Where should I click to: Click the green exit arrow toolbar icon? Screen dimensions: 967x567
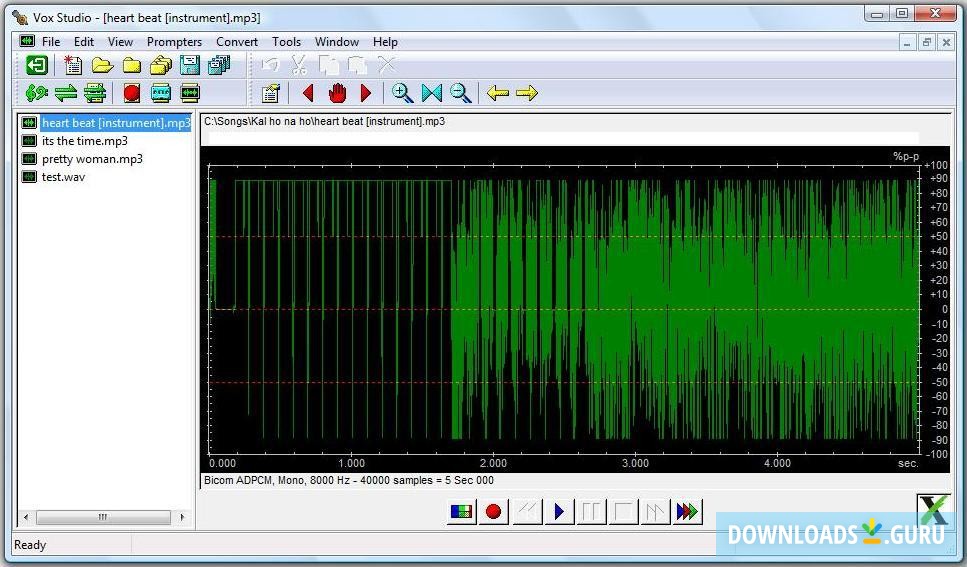36,65
